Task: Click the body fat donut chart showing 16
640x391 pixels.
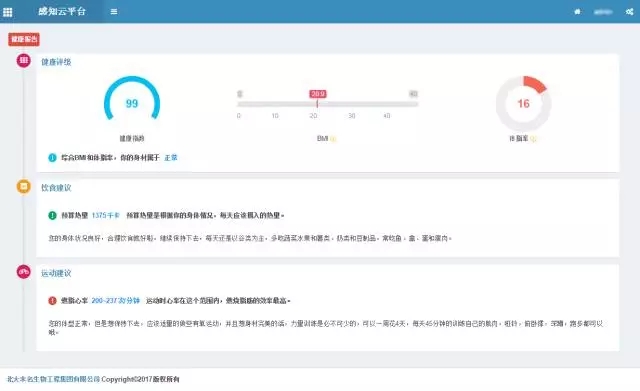Action: [x=524, y=104]
